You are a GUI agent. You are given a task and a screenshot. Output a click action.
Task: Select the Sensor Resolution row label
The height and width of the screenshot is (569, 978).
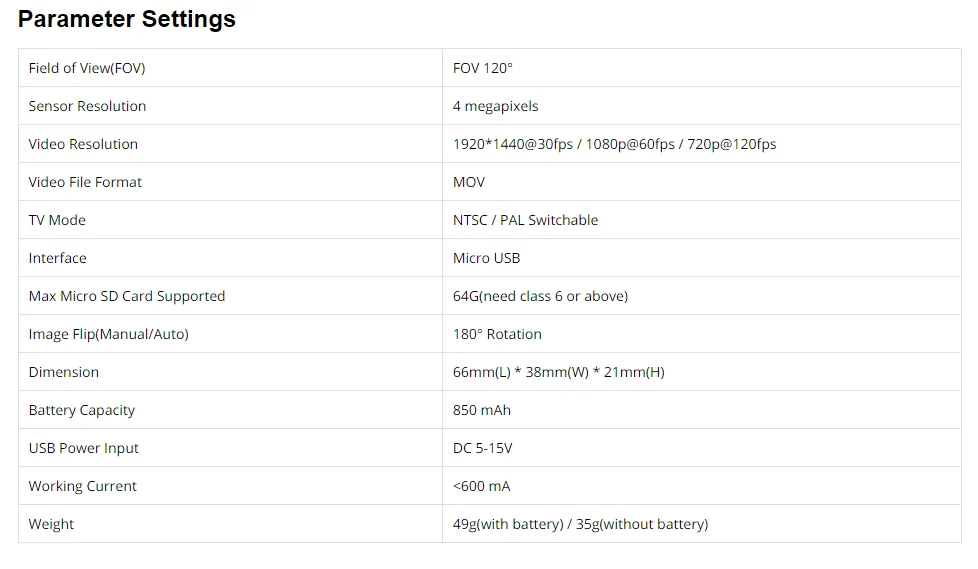pos(87,106)
